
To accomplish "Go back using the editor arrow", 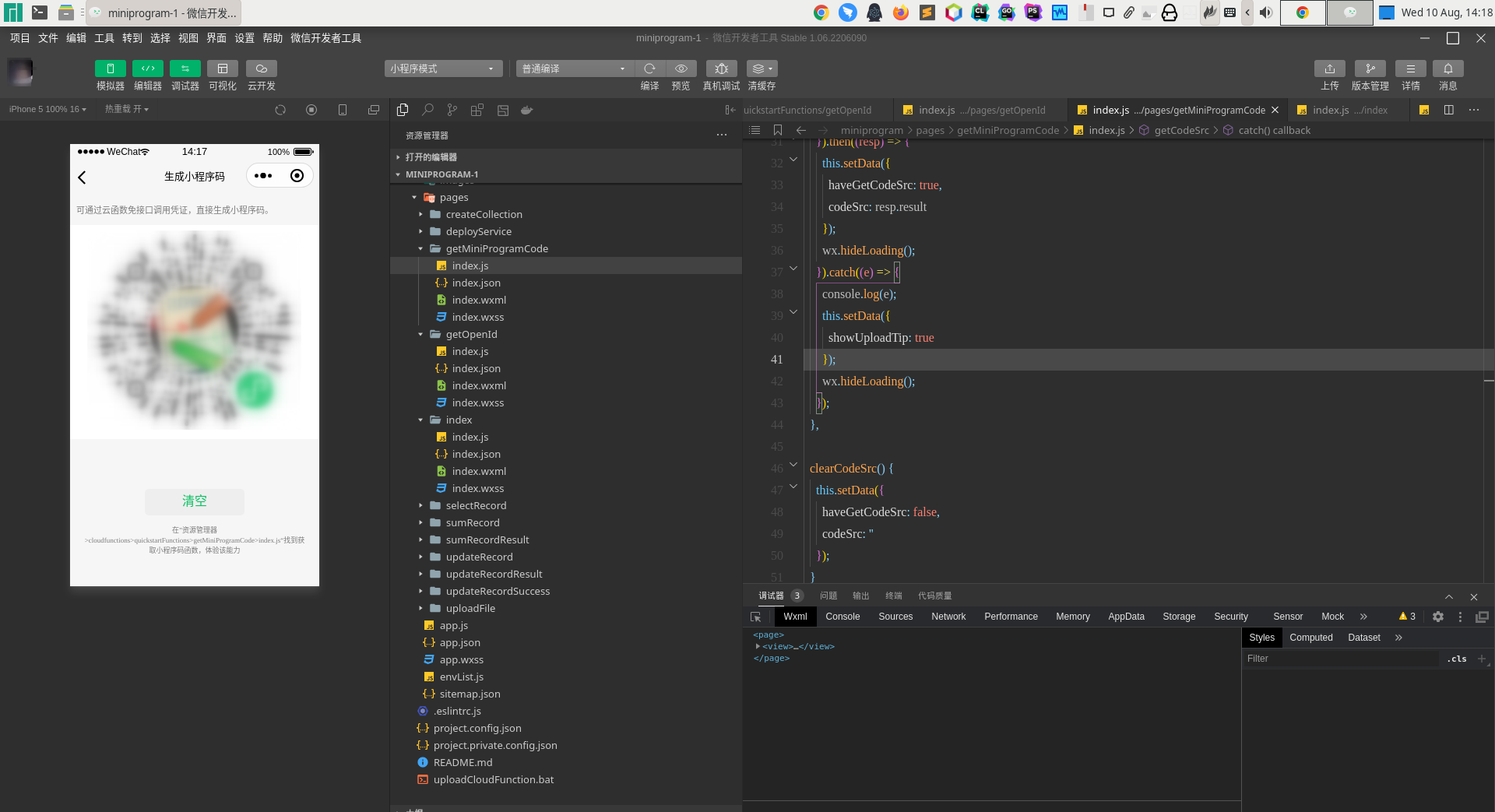I will [801, 130].
